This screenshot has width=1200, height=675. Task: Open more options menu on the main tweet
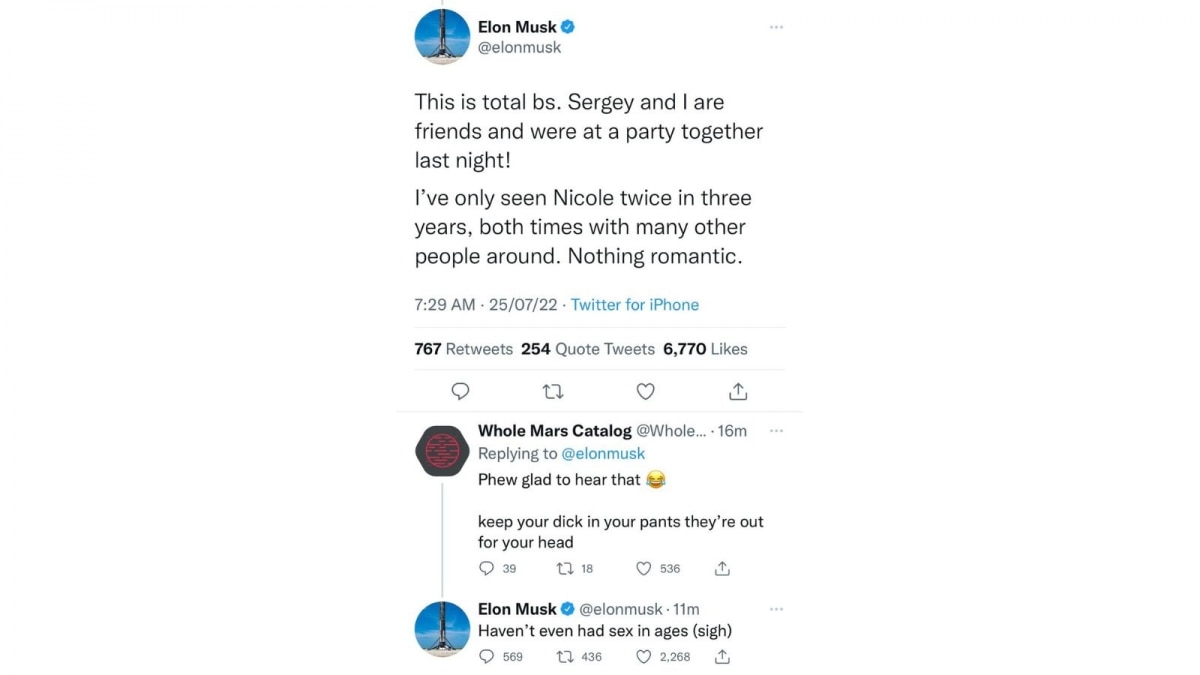776,27
